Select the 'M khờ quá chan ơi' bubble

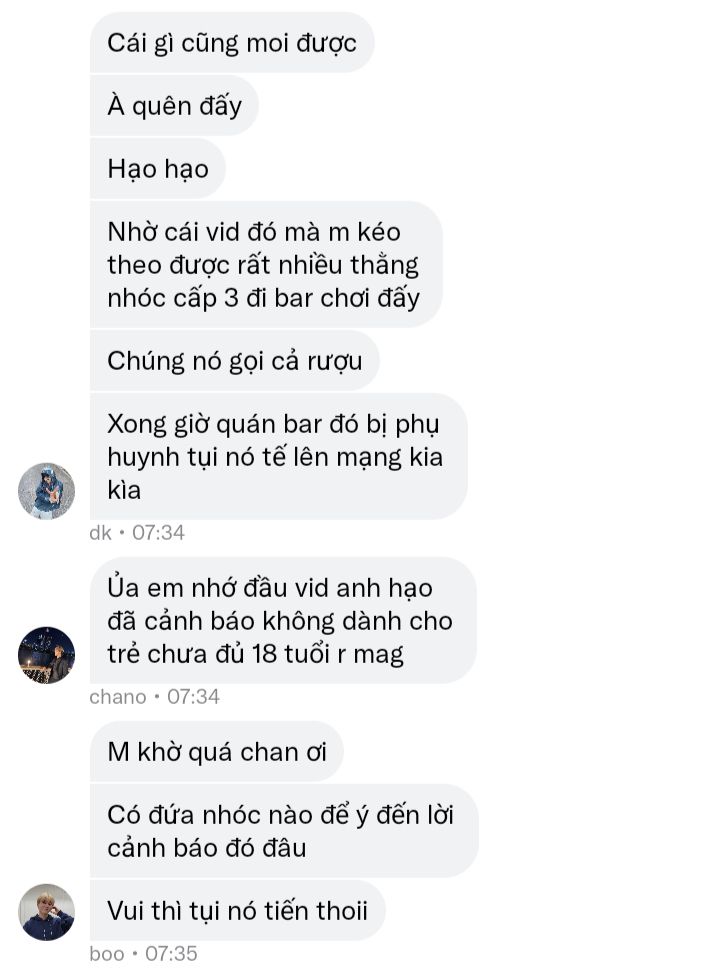click(x=216, y=751)
